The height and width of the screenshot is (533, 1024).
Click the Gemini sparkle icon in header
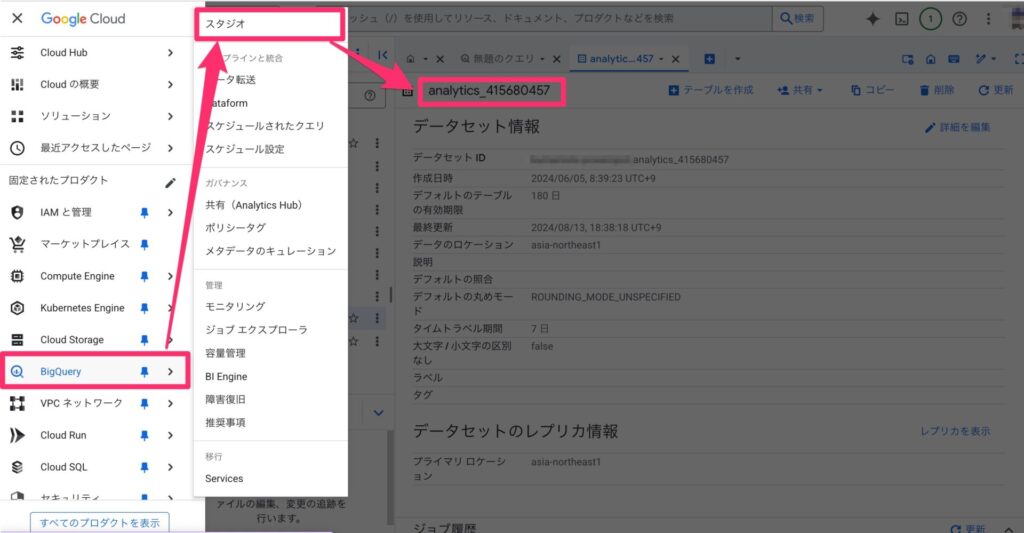pos(873,18)
